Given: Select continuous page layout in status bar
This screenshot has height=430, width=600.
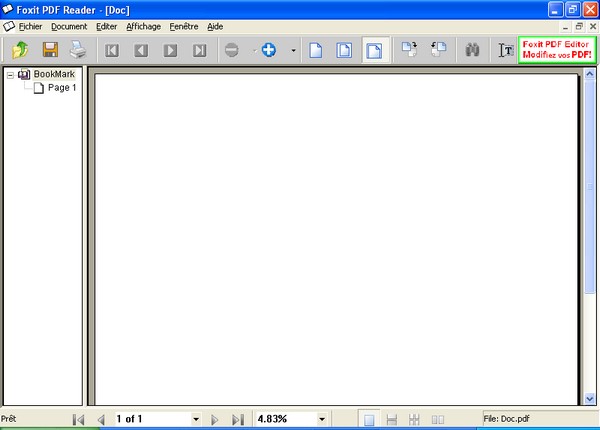Looking at the screenshot, I should pyautogui.click(x=391, y=420).
